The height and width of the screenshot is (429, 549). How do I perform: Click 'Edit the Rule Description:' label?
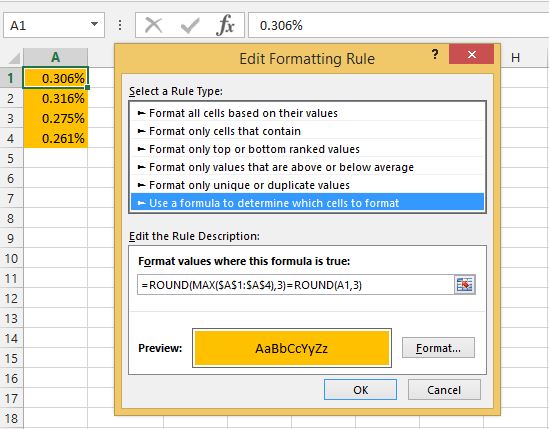point(194,236)
